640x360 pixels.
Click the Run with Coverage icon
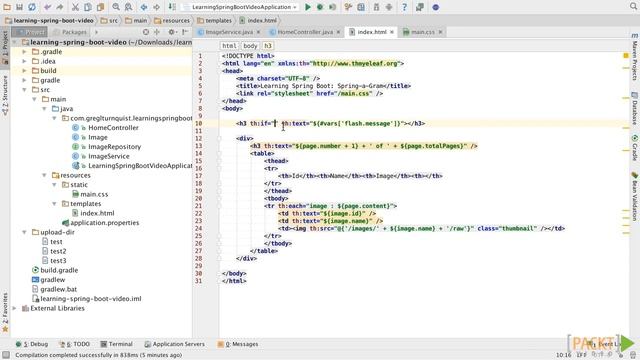(333, 7)
